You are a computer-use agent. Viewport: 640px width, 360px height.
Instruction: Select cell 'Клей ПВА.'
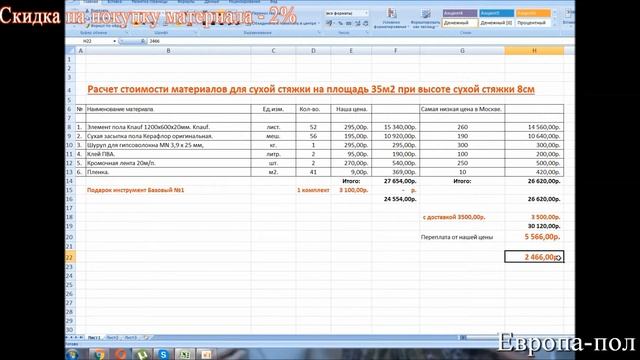[x=168, y=154]
